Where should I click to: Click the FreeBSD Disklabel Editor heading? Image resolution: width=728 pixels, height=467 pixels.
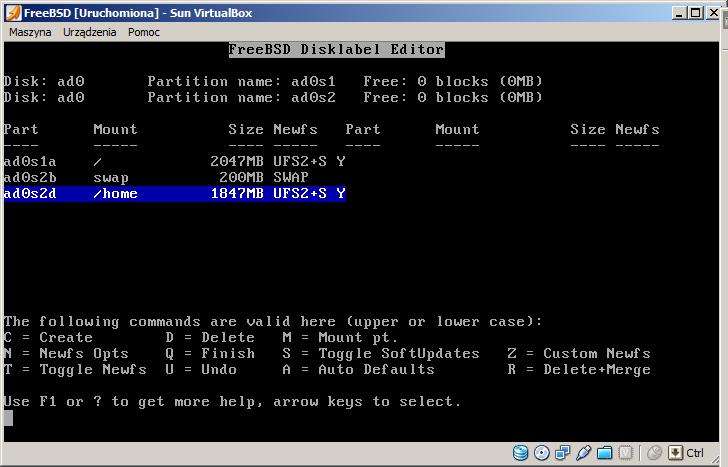click(x=337, y=50)
